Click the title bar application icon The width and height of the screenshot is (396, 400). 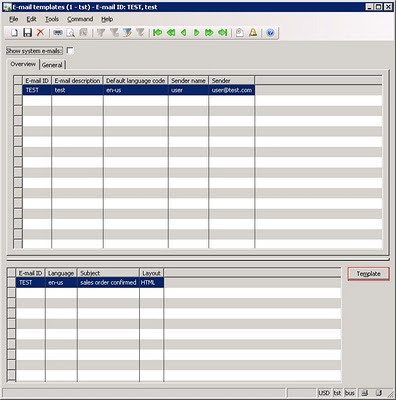(7, 7)
